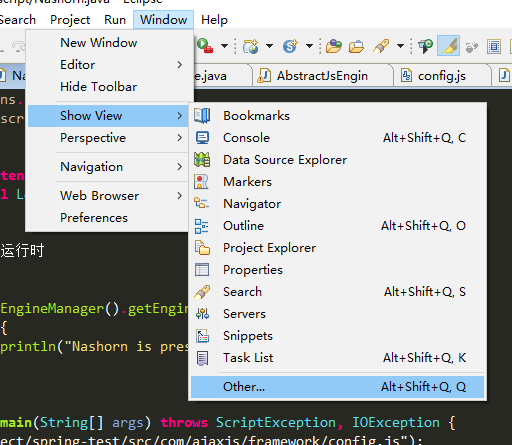The width and height of the screenshot is (512, 445).
Task: Toggle the highlighted mark occurrences toolbar button
Action: [448, 46]
